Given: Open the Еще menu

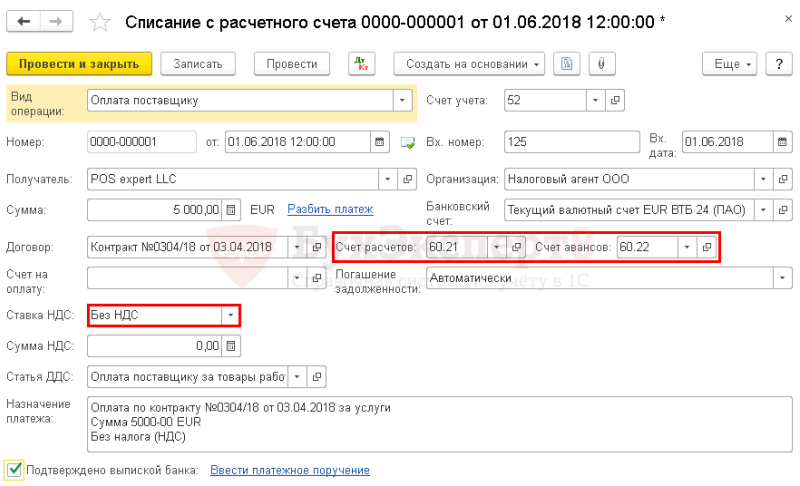Looking at the screenshot, I should [730, 64].
